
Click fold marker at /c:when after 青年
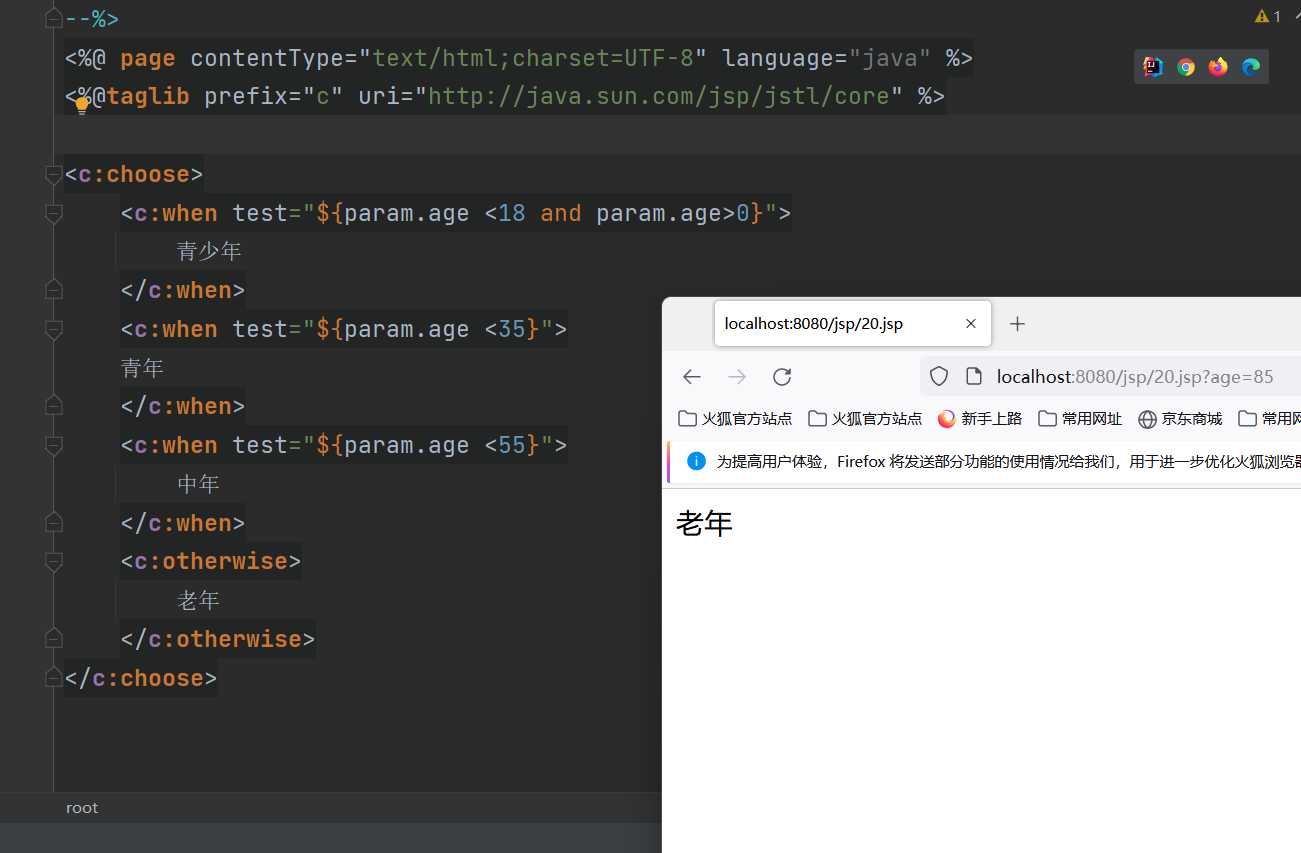point(53,406)
